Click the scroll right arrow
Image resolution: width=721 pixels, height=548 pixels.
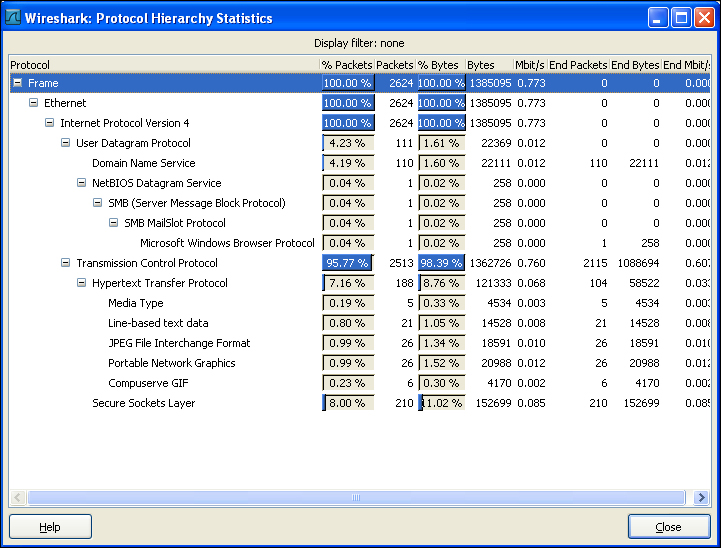click(701, 497)
